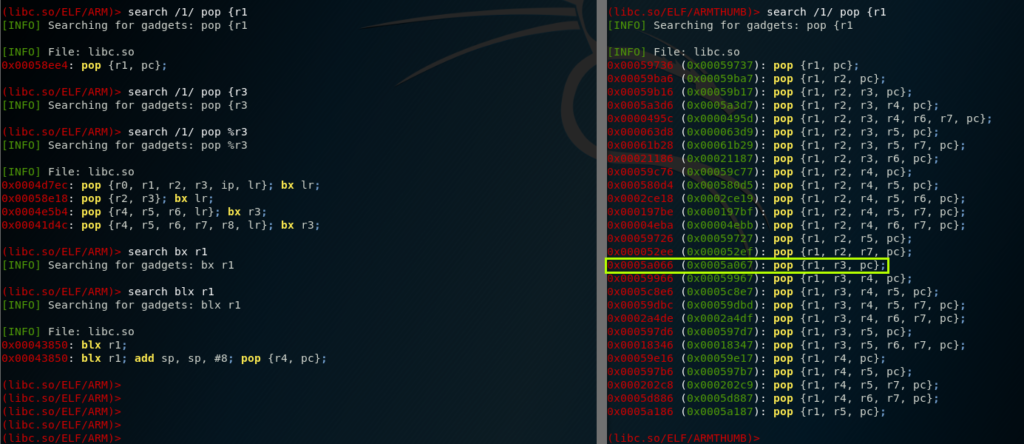Click the green address 0x0002ce19
The height and width of the screenshot is (444, 1024).
[720, 198]
